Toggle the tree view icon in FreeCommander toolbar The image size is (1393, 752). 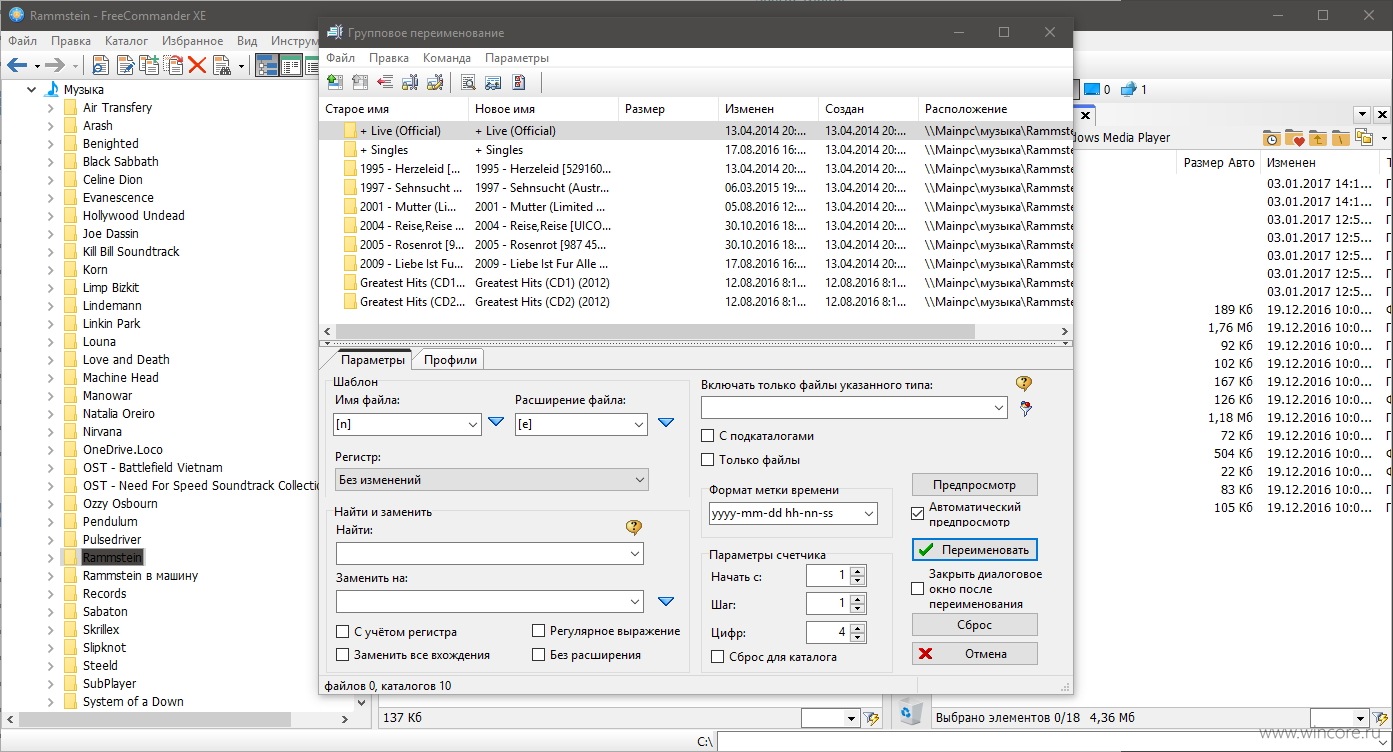(x=267, y=66)
